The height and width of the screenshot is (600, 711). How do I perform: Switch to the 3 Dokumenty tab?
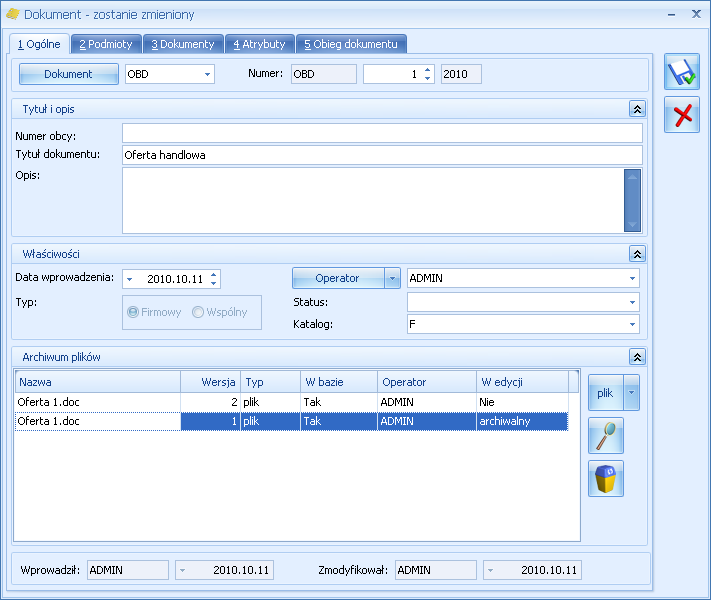pyautogui.click(x=183, y=44)
